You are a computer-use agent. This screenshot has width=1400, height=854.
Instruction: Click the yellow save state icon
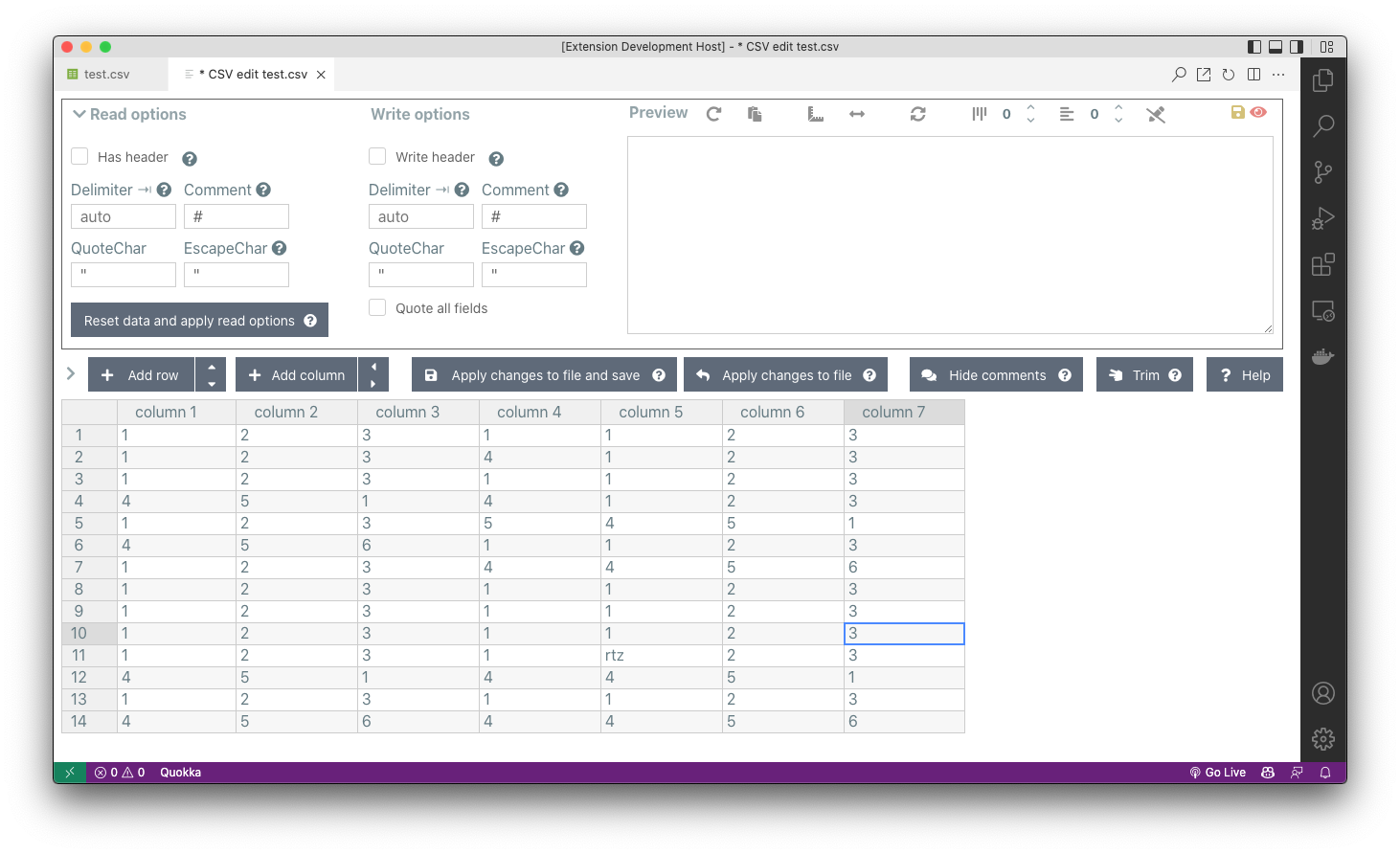1235,112
